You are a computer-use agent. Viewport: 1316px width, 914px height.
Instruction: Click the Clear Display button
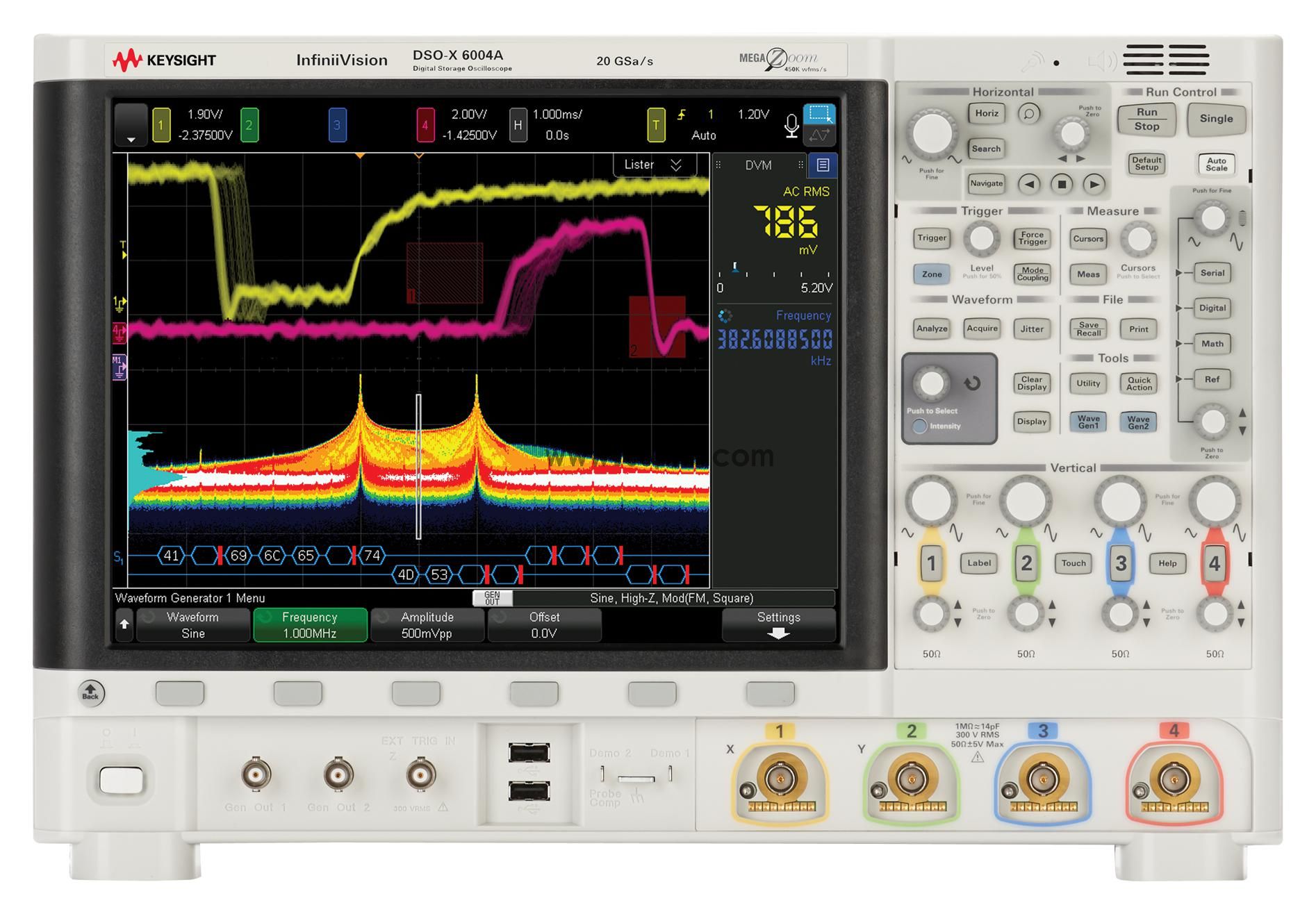coord(1032,383)
